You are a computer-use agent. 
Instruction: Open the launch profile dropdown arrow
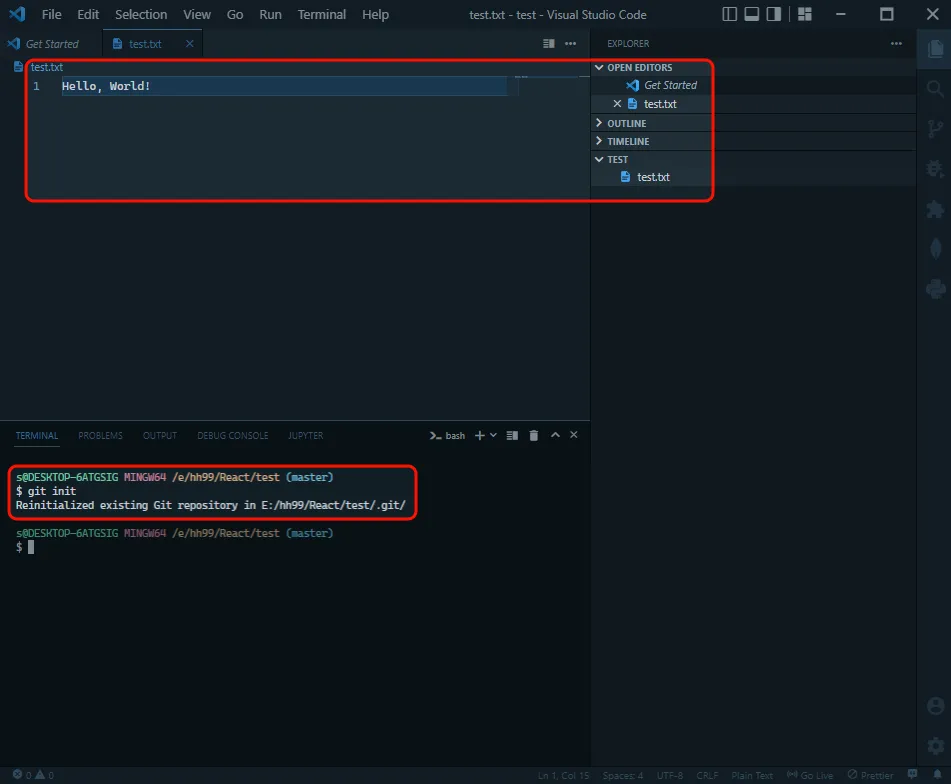493,435
